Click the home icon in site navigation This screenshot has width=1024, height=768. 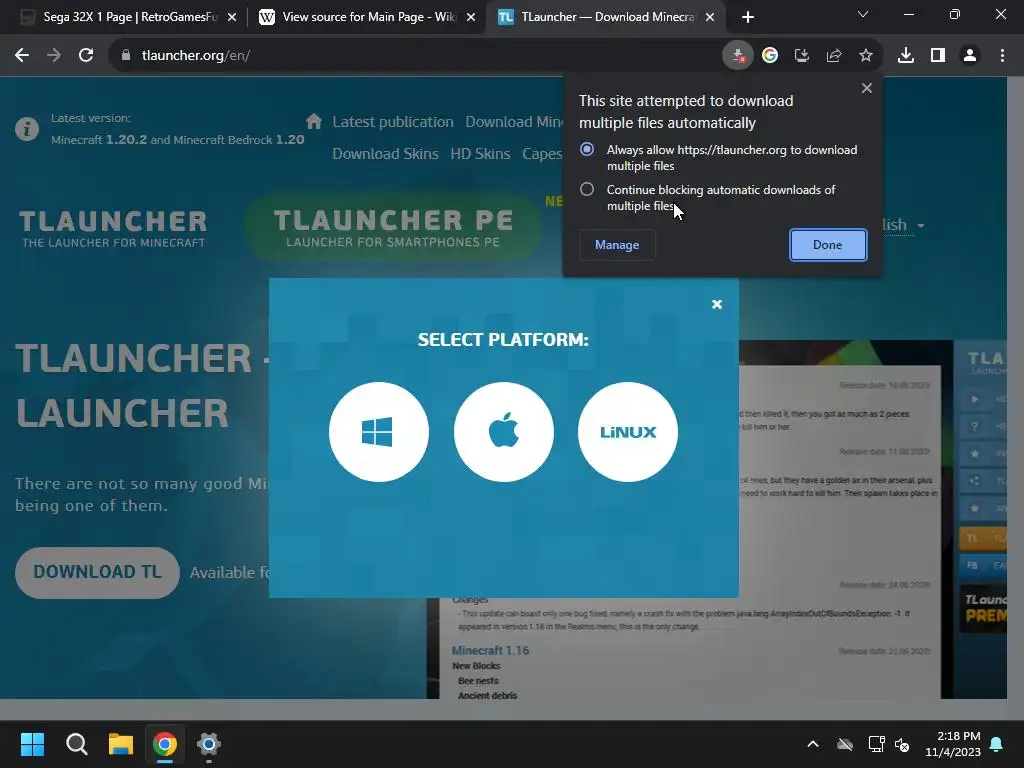point(314,121)
